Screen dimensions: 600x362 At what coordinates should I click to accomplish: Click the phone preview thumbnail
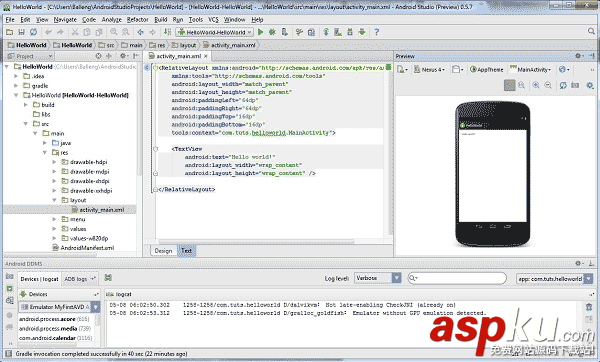tap(493, 174)
